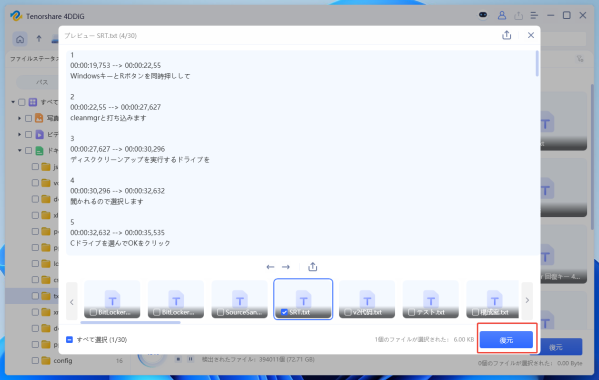Image resolution: width=599 pixels, height=380 pixels.
Task: Check the ビデオ category checkbox
Action: pyautogui.click(x=28, y=134)
